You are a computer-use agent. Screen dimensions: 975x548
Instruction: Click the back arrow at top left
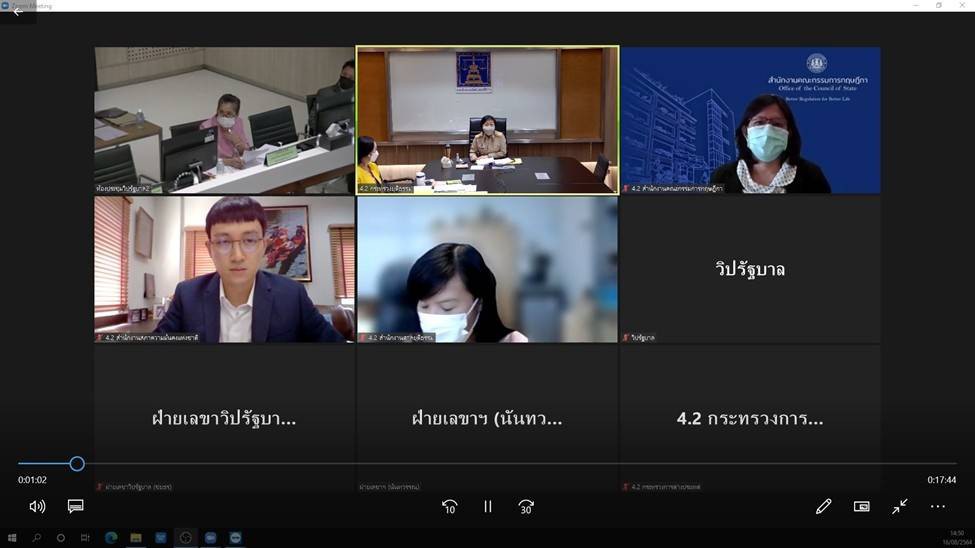pyautogui.click(x=17, y=12)
